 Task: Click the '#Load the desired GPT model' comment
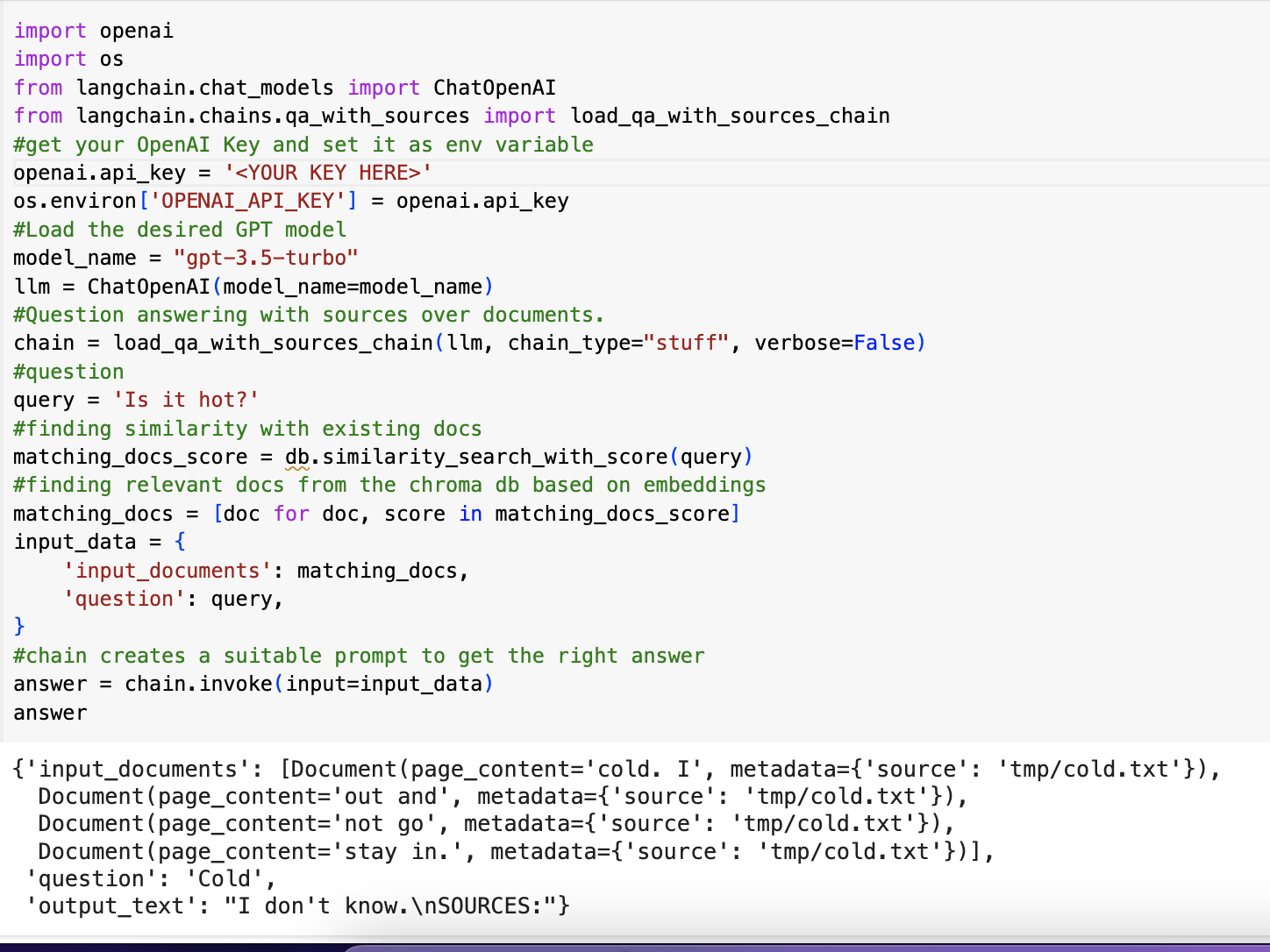coord(180,230)
